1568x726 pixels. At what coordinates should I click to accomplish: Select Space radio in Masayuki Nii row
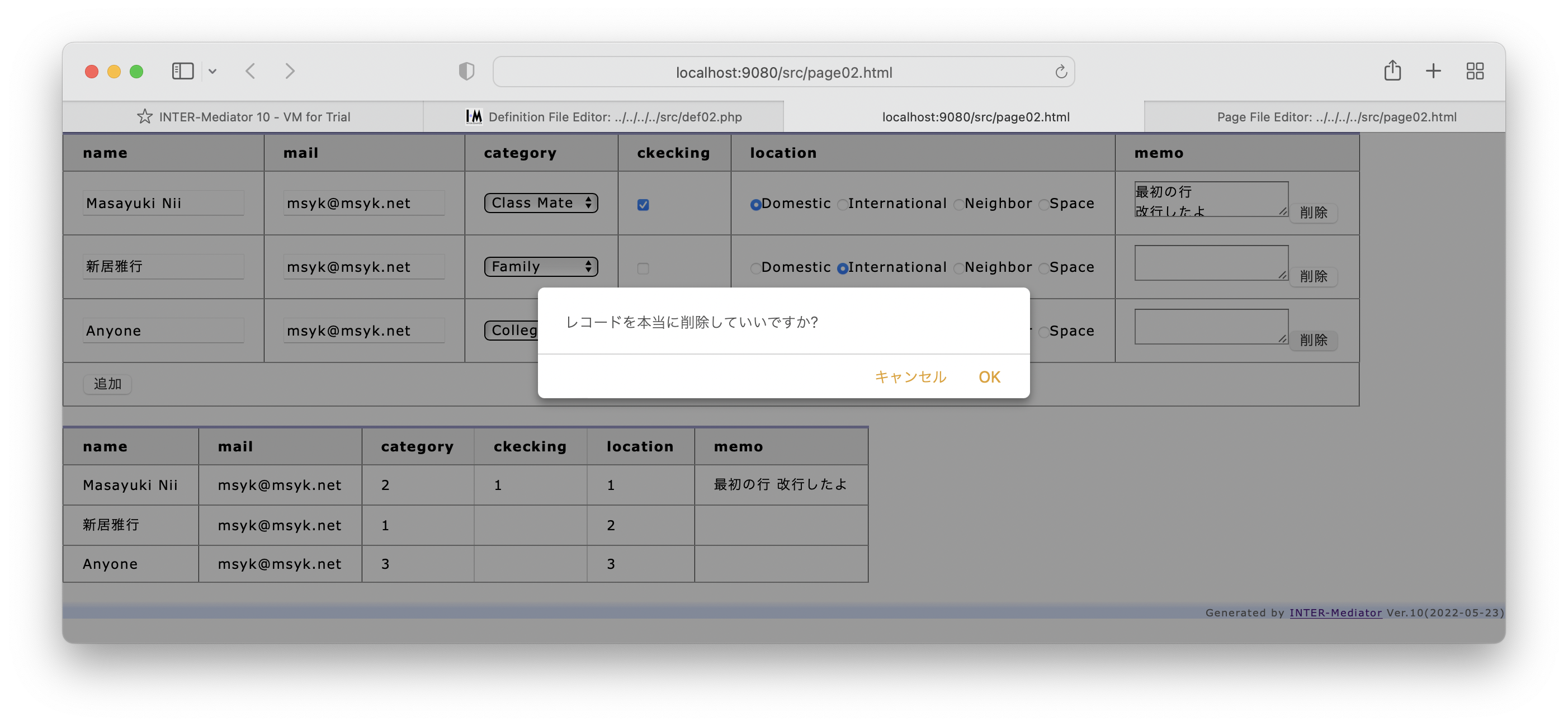point(1043,205)
